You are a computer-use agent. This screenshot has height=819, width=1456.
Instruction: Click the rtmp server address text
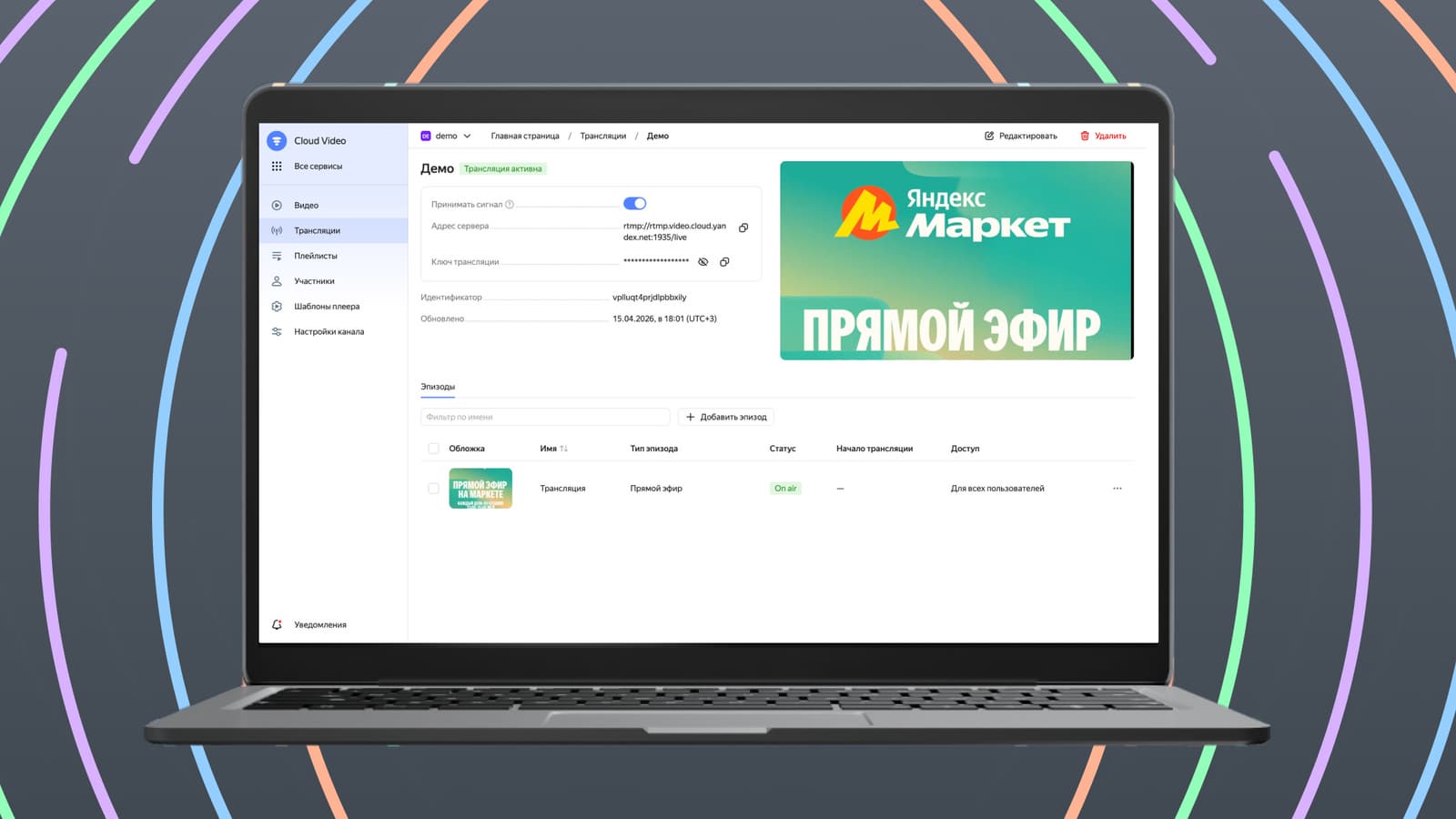pos(674,232)
